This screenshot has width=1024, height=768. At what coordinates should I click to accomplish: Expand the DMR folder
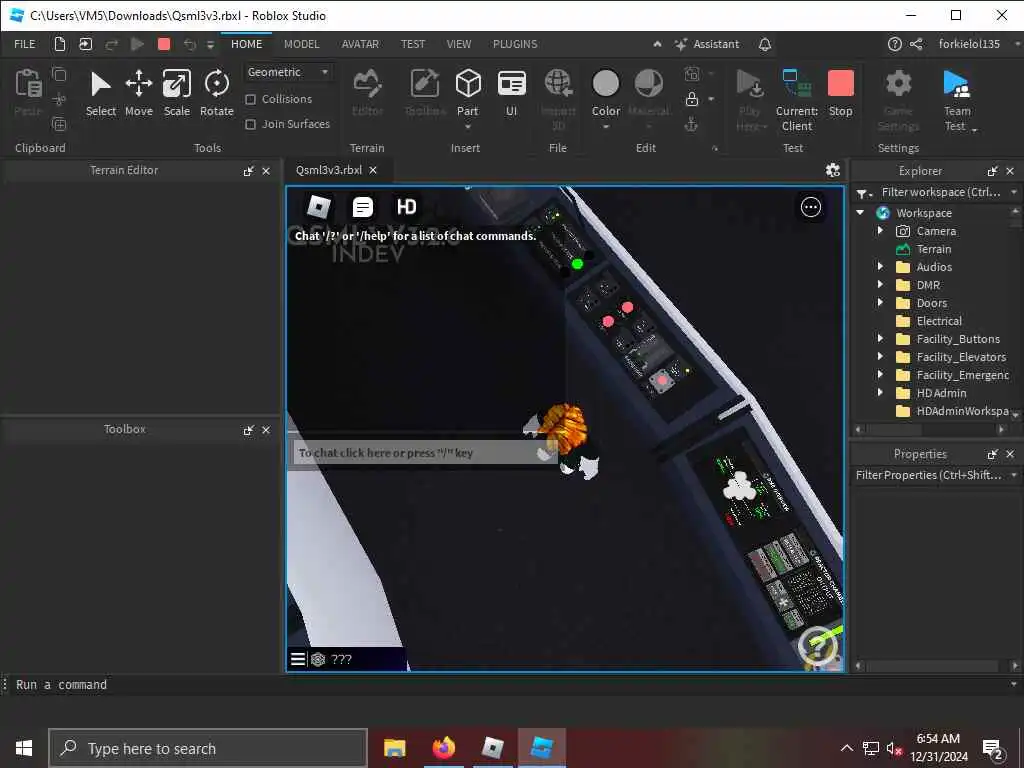tap(880, 285)
